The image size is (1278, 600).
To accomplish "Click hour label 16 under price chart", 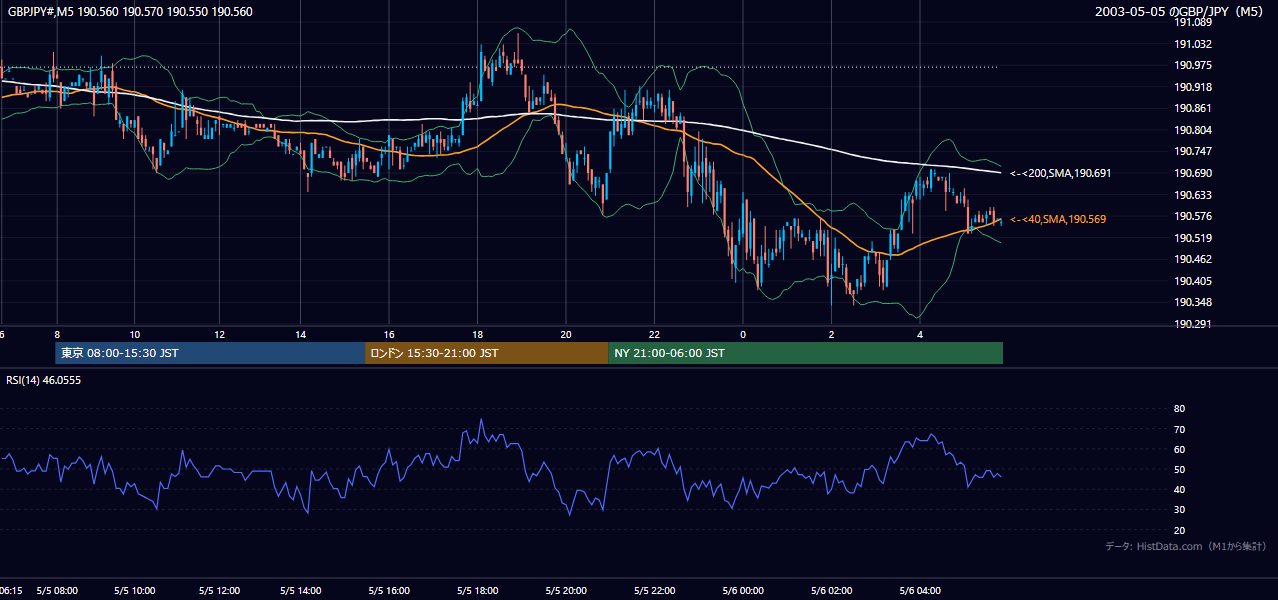I will coord(389,334).
